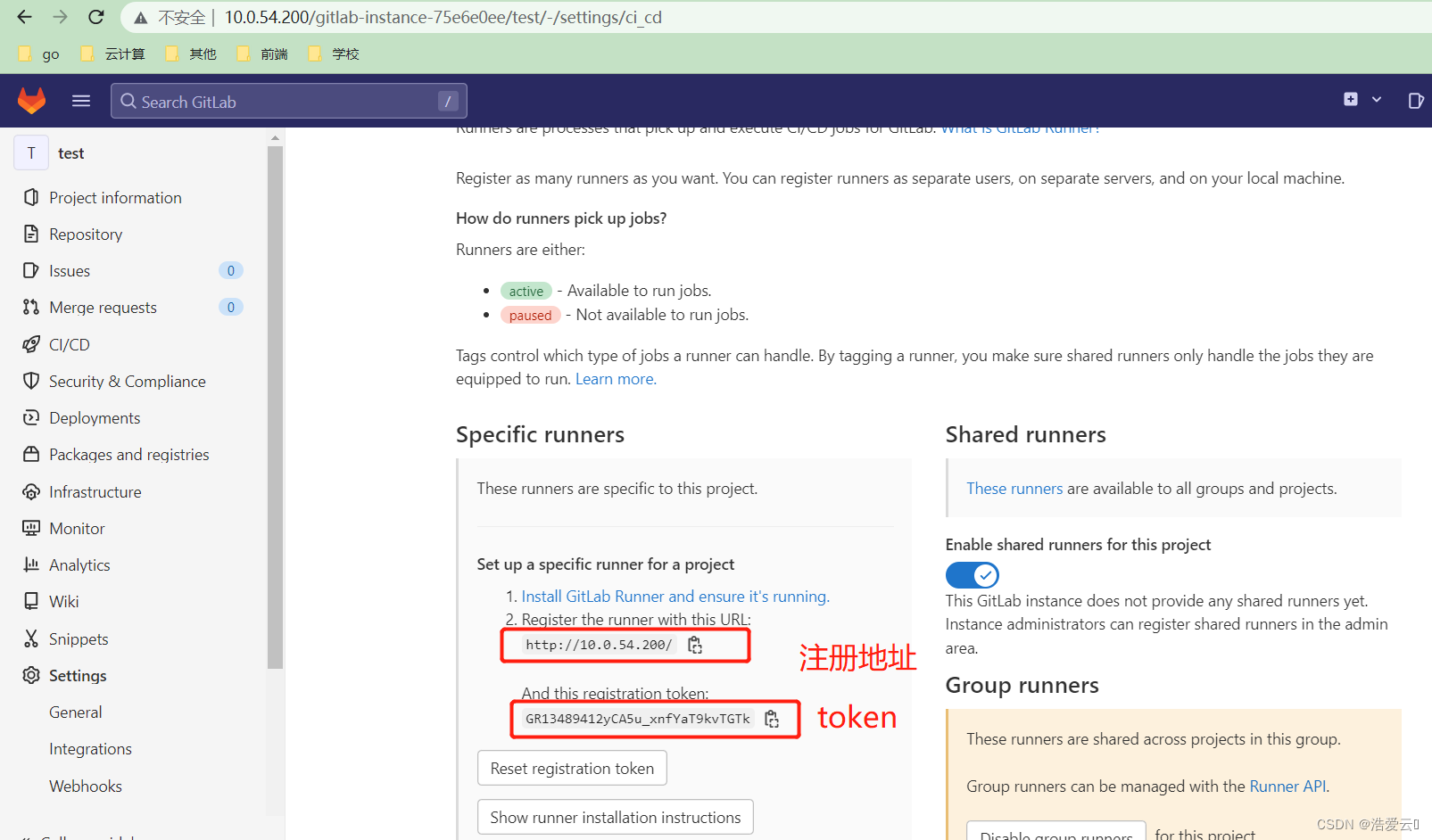
Task: Click the Analytics chart icon
Action: 31,564
